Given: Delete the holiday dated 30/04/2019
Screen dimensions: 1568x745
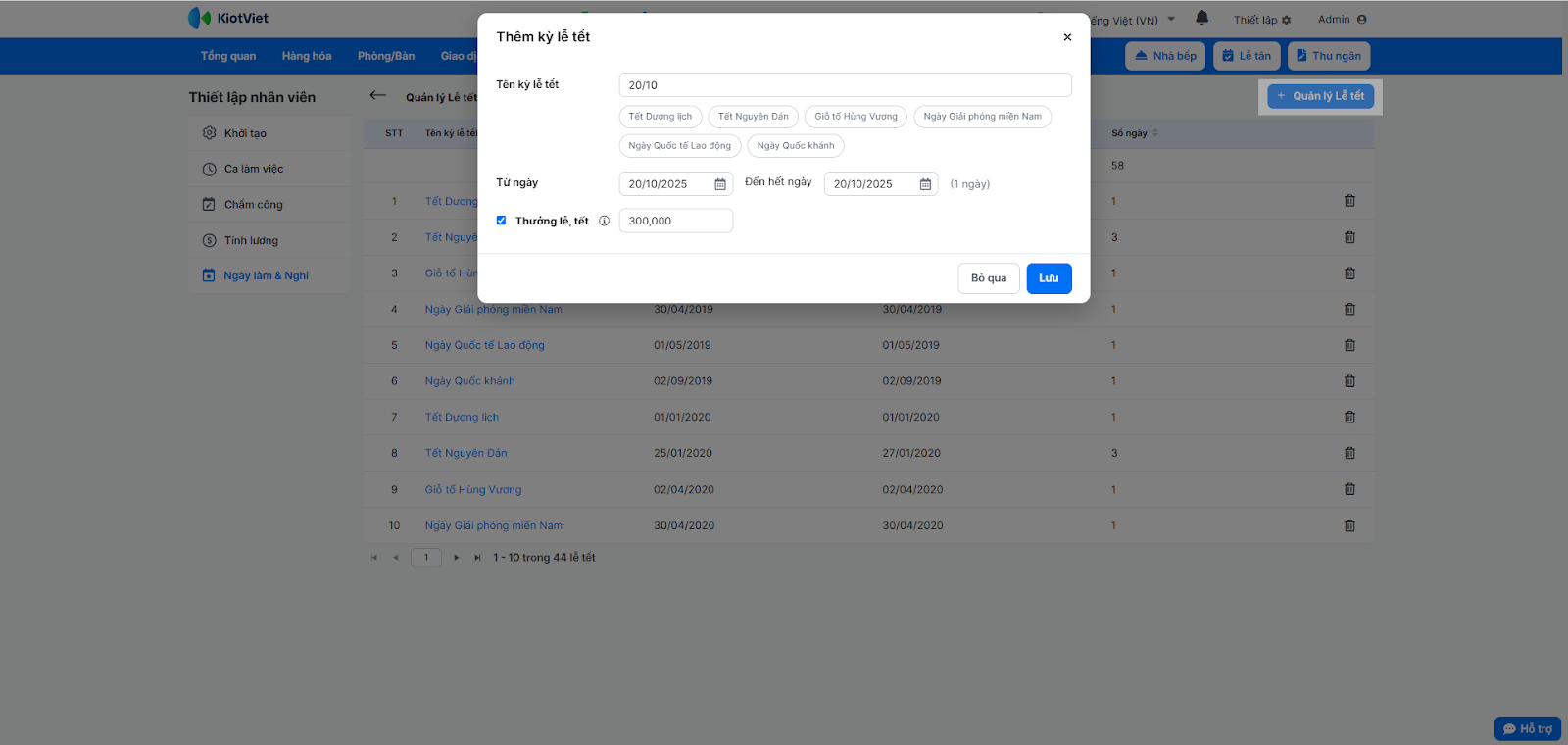Looking at the screenshot, I should click(1349, 309).
